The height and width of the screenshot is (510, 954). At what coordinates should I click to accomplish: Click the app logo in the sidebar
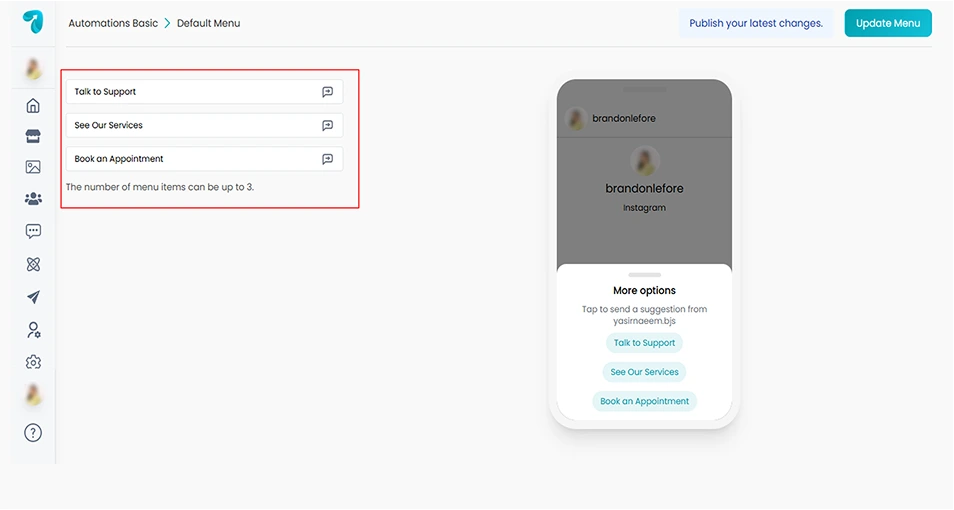(x=33, y=23)
